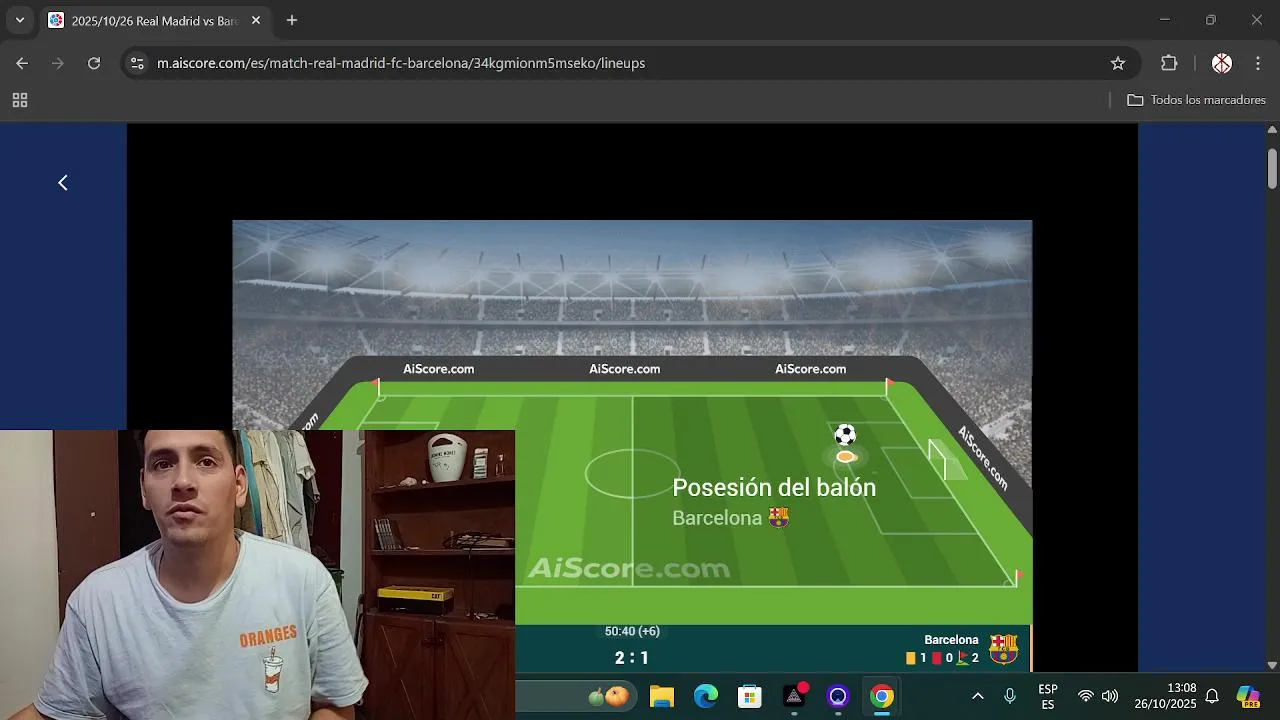Open site information icon in address bar
Image resolution: width=1280 pixels, height=720 pixels.
[x=138, y=63]
